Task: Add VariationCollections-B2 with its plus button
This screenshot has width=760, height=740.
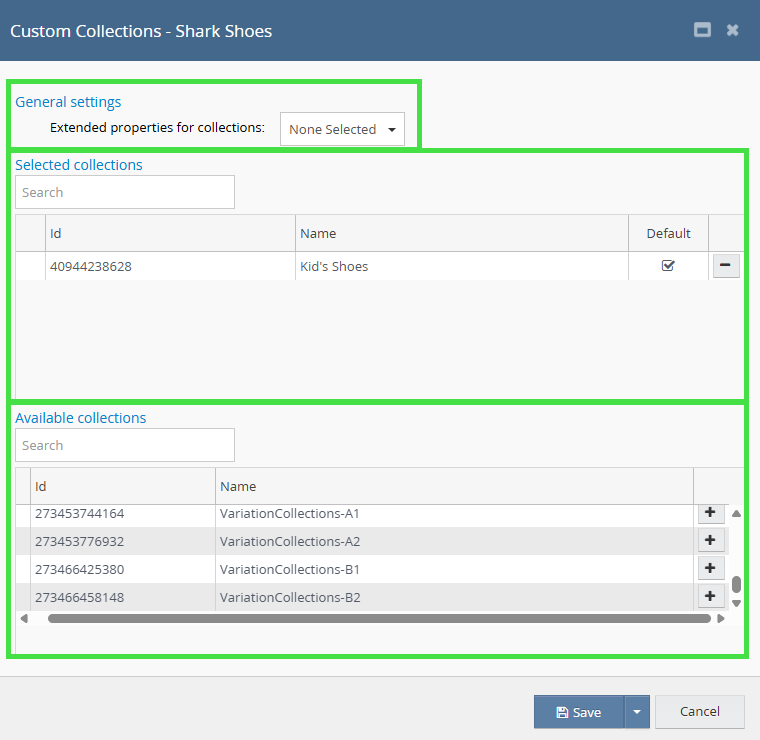Action: click(x=711, y=596)
